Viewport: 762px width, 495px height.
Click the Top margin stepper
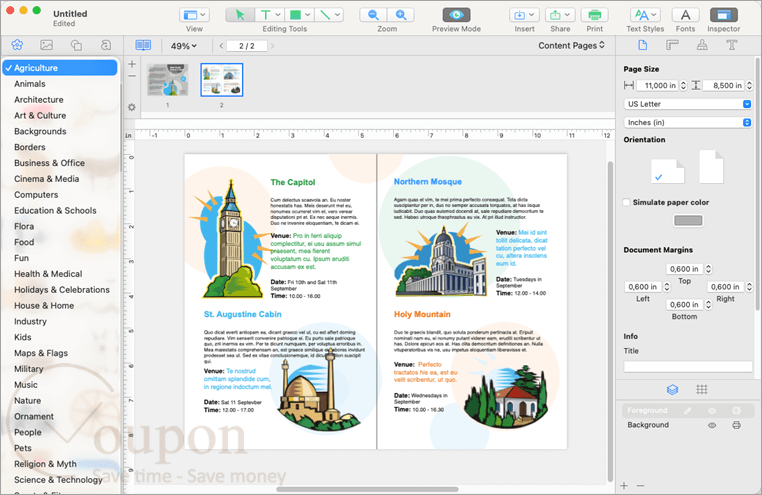click(708, 269)
